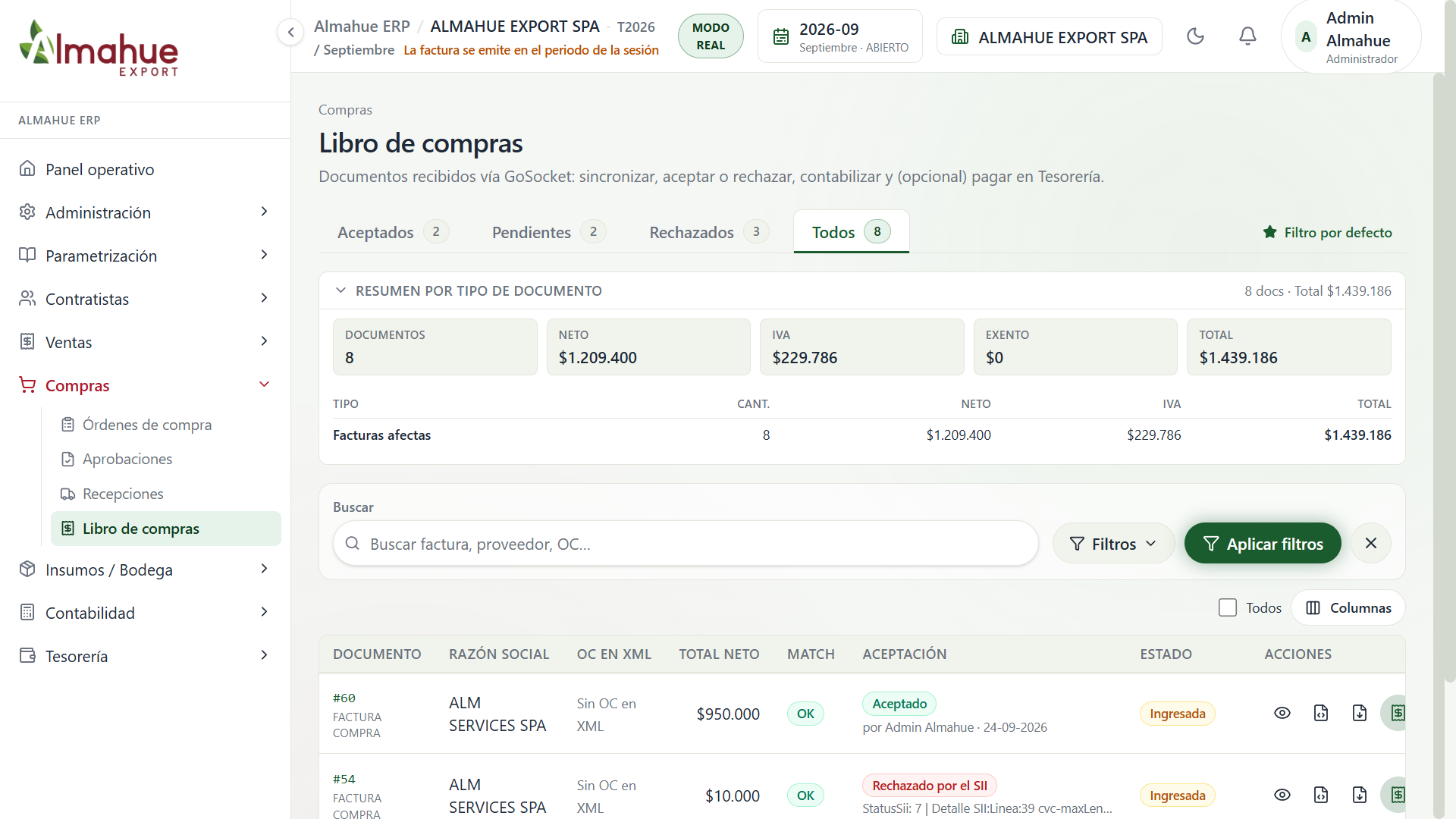View document #54 with the eye icon
The width and height of the screenshot is (1456, 819).
click(x=1282, y=795)
